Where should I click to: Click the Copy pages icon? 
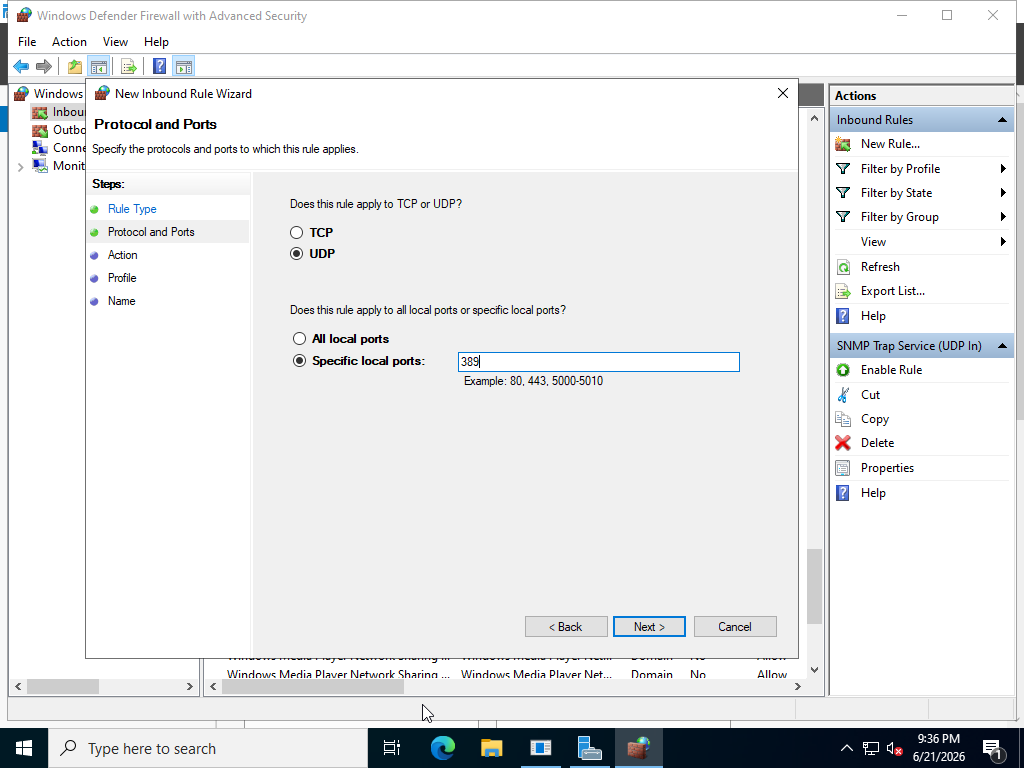[843, 419]
